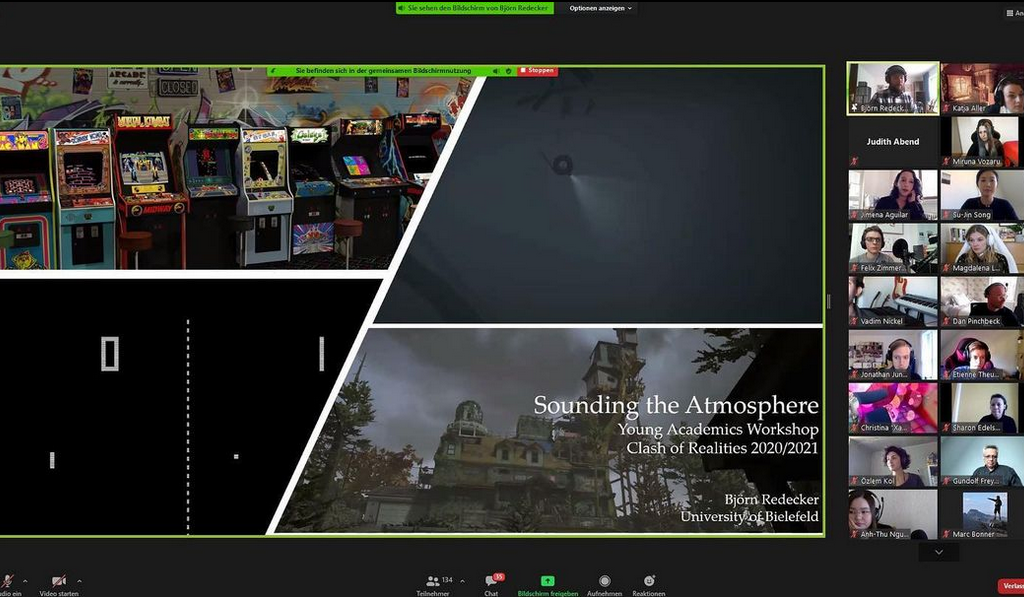Open the view layout icon top-right
This screenshot has height=597, width=1024.
(1010, 13)
